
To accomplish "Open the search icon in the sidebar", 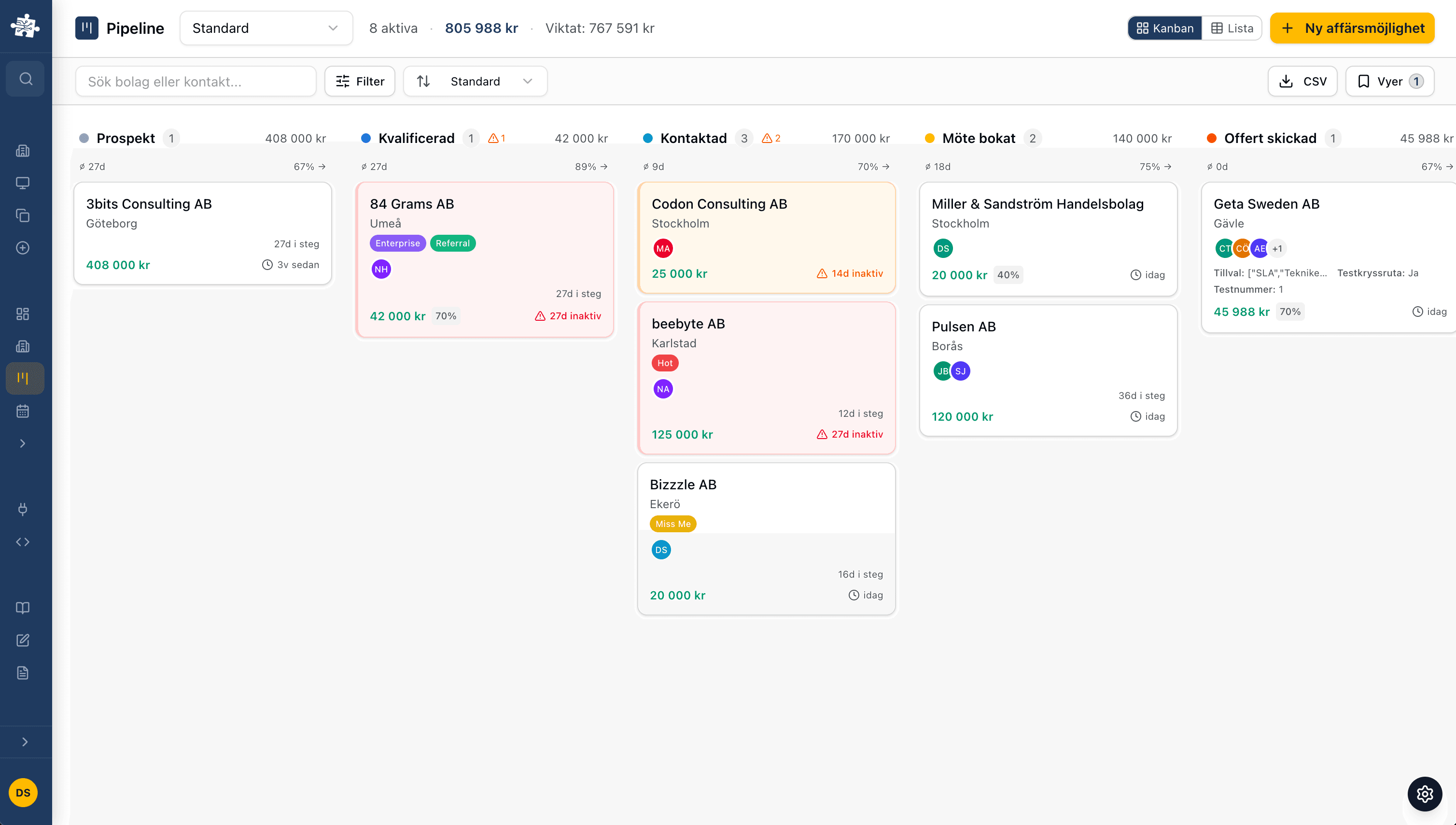I will pyautogui.click(x=26, y=79).
